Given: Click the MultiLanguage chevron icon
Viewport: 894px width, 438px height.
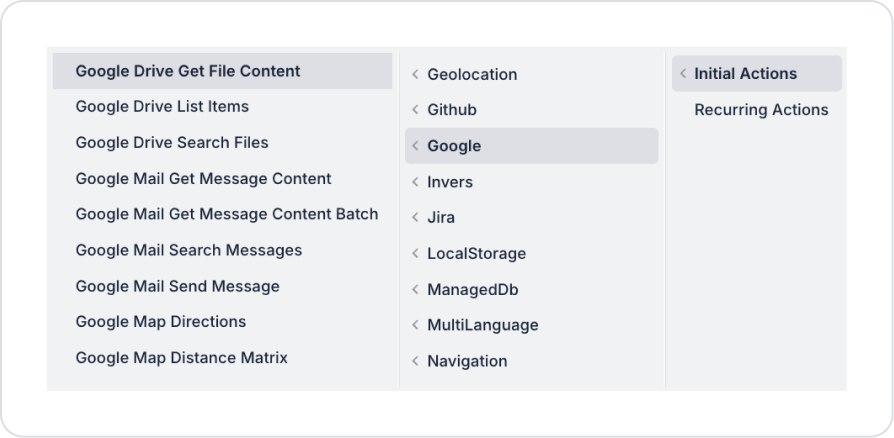Looking at the screenshot, I should point(415,325).
